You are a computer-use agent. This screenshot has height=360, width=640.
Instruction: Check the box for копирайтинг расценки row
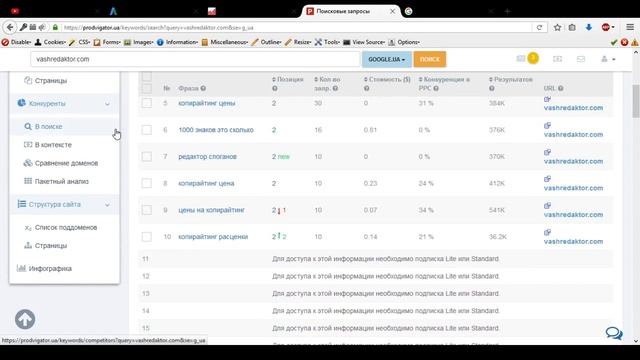pos(147,237)
